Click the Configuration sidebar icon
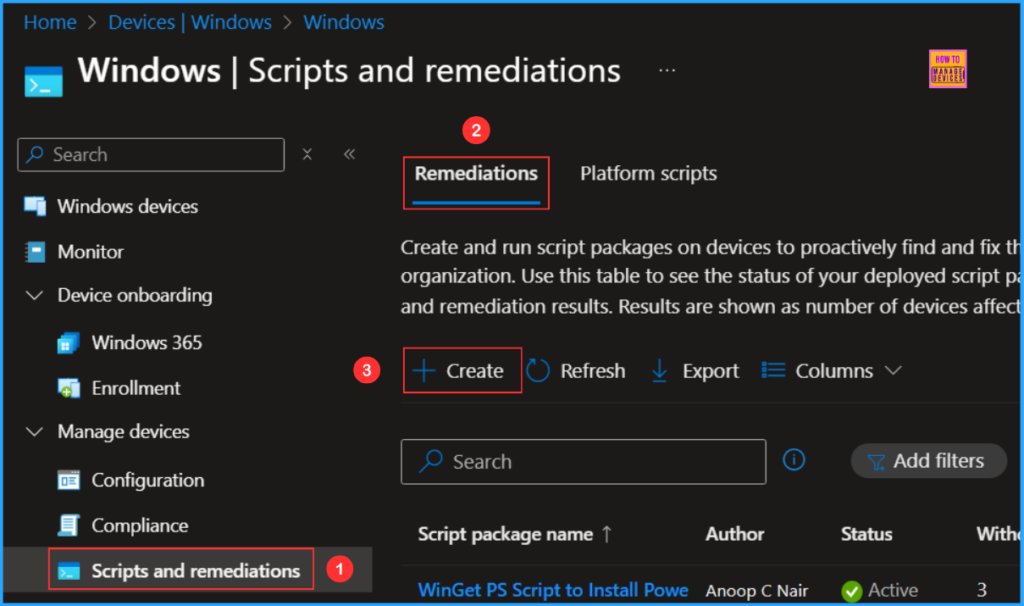This screenshot has width=1024, height=606. click(x=68, y=480)
